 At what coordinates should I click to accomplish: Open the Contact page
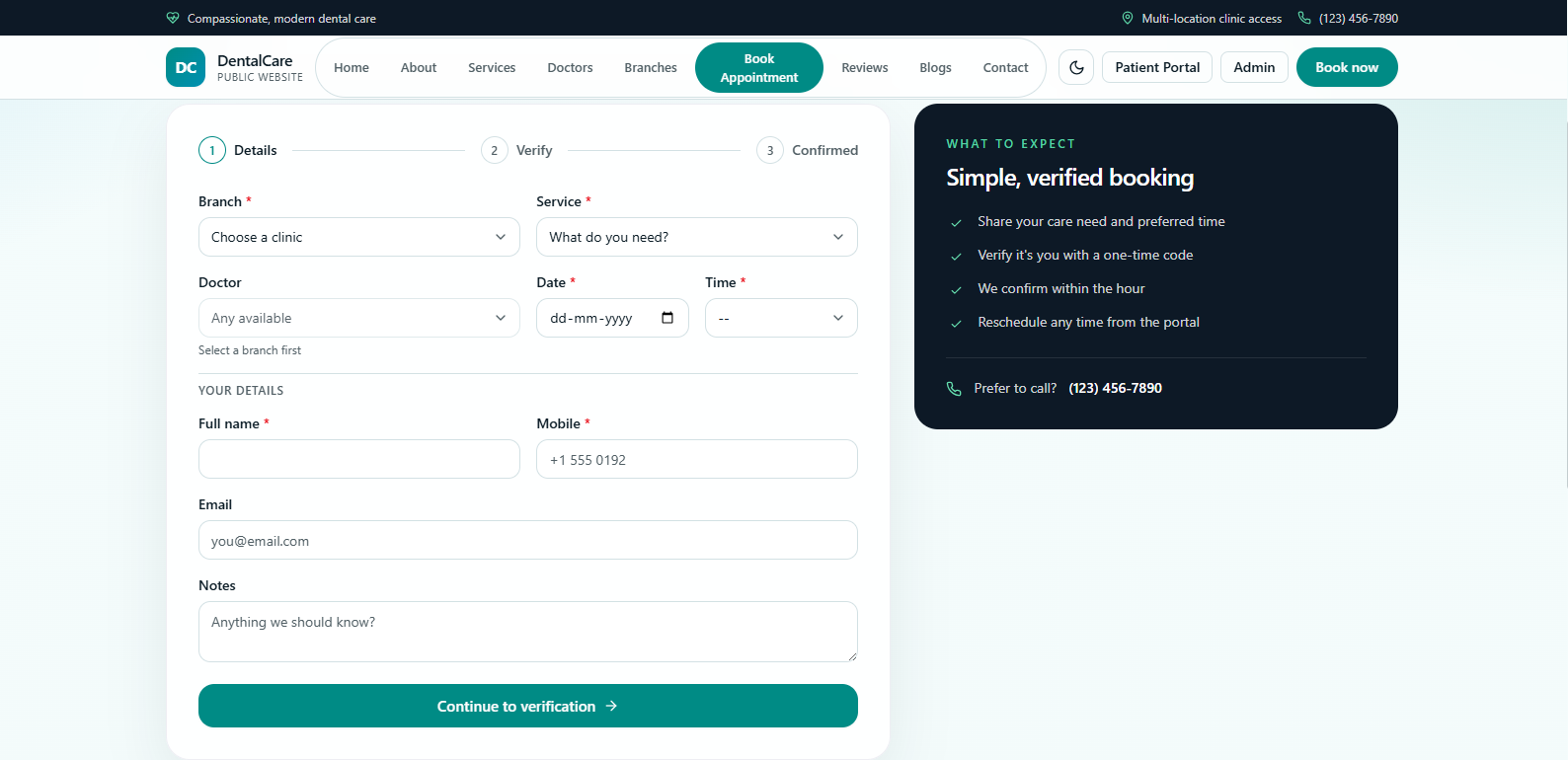click(1005, 67)
